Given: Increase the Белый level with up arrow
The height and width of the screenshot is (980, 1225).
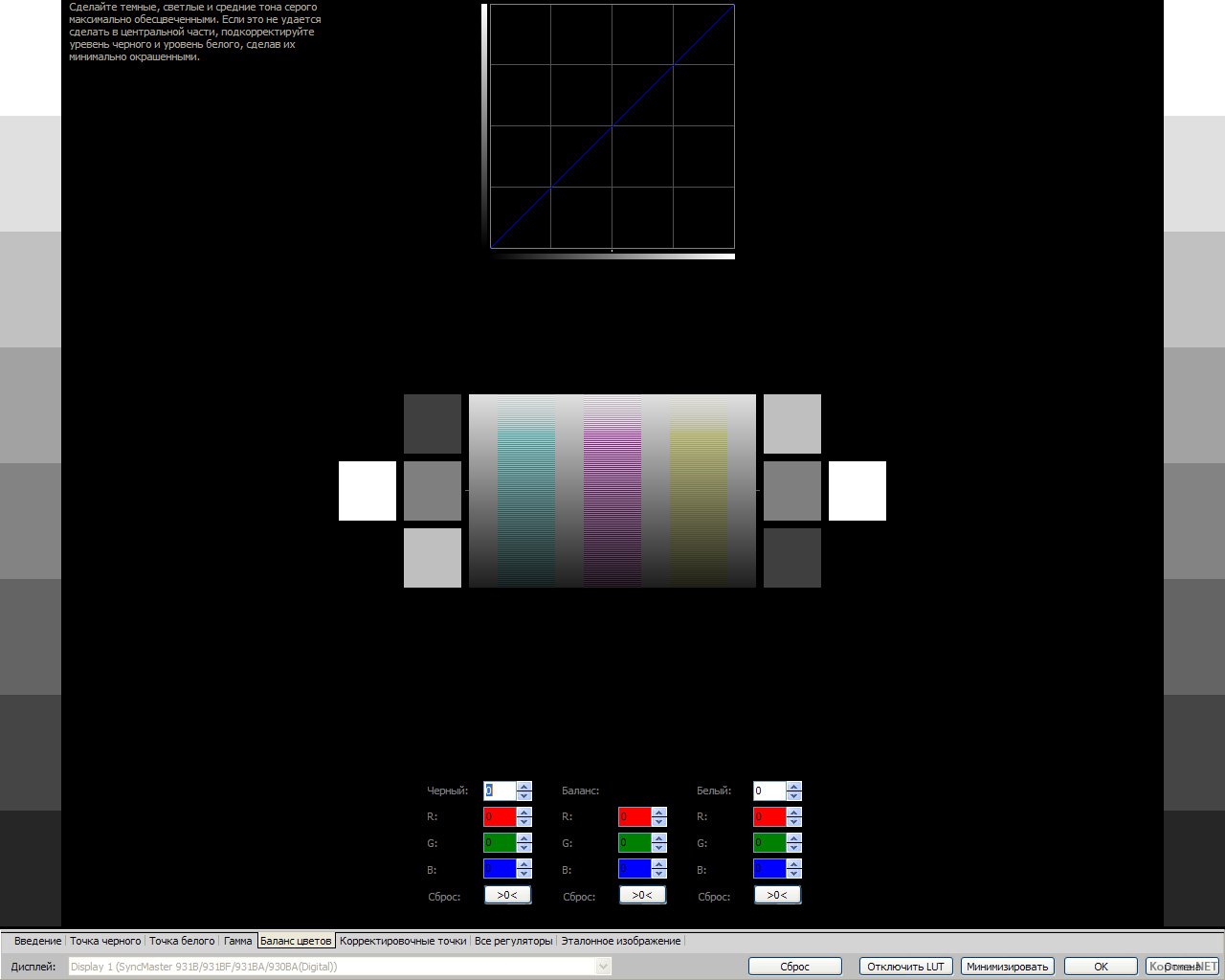Looking at the screenshot, I should [x=793, y=787].
